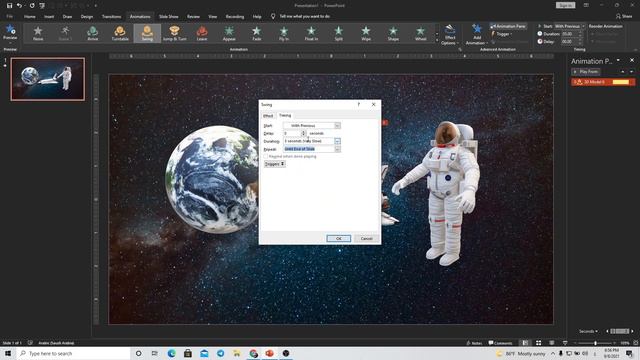Switch to Slide Sorter view icon
The width and height of the screenshot is (640, 360).
[538, 343]
